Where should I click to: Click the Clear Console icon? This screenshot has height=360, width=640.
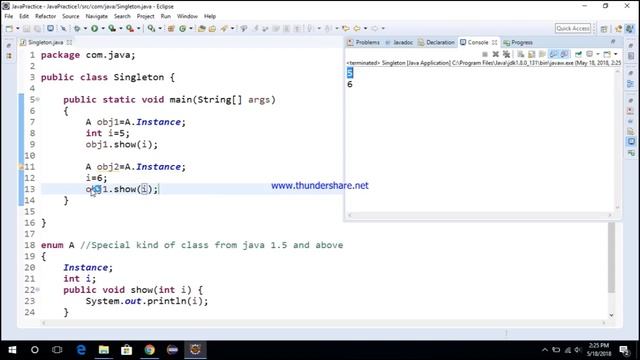tap(520, 54)
